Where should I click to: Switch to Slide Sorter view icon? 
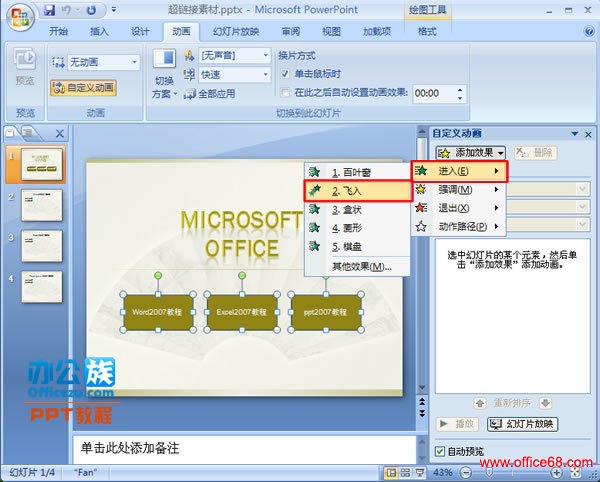pos(405,473)
